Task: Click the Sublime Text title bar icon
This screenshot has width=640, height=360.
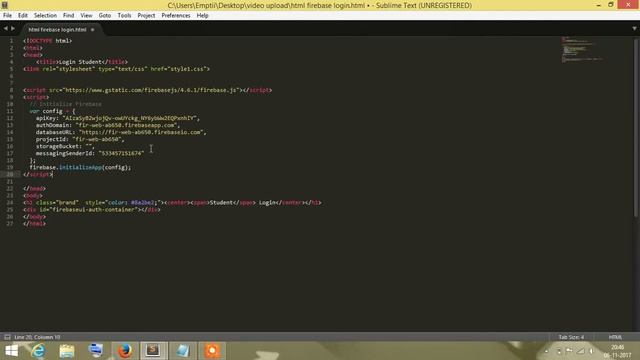Action: pyautogui.click(x=5, y=5)
